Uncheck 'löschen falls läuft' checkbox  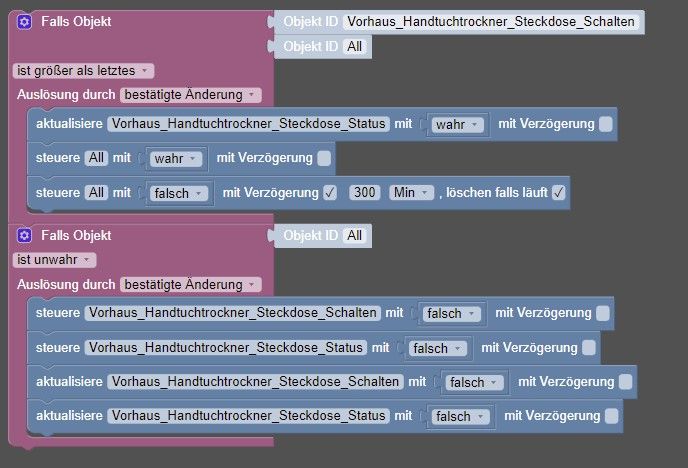click(559, 193)
